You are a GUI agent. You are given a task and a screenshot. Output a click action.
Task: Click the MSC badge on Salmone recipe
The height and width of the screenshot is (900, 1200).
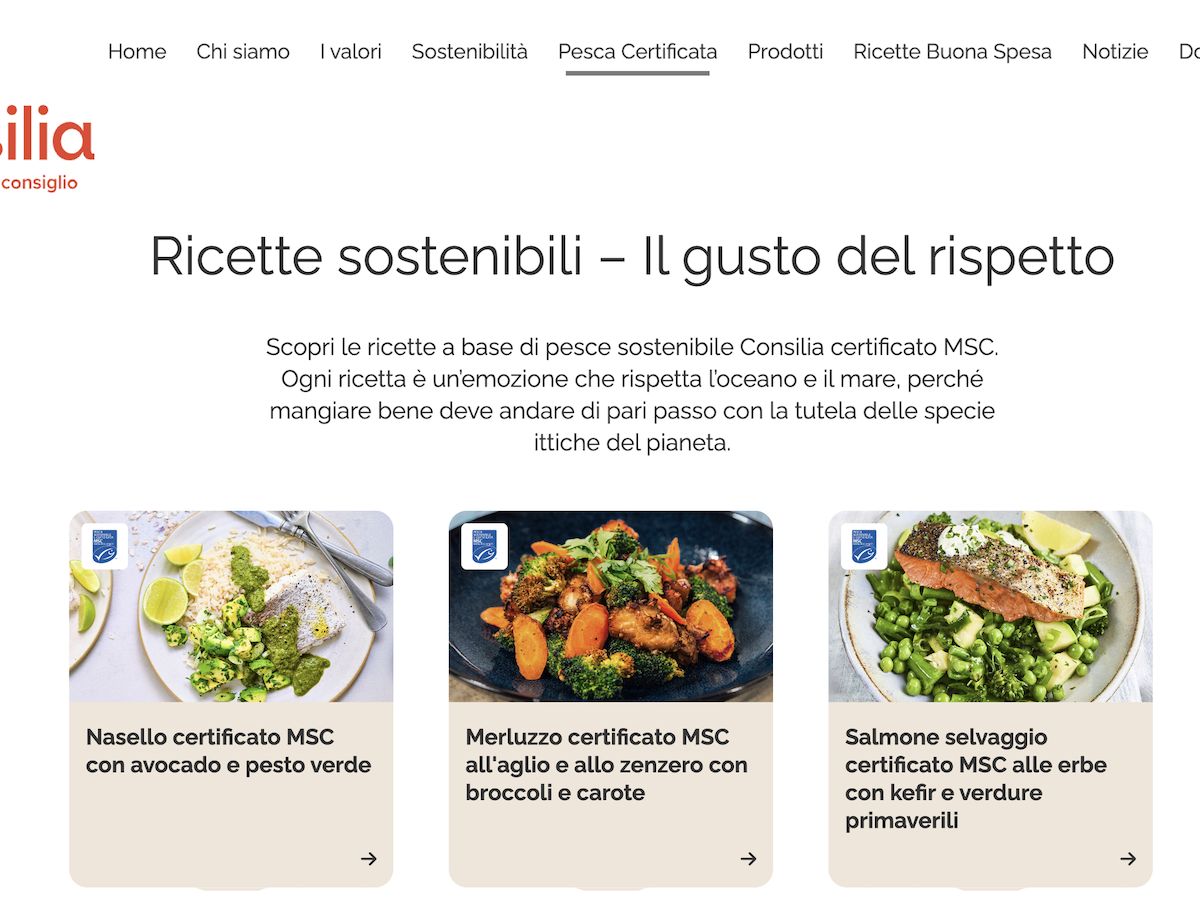click(x=864, y=546)
